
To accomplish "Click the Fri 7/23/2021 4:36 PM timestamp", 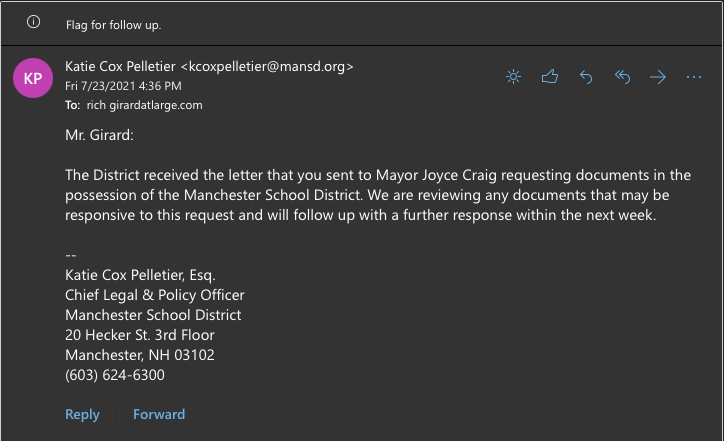I will [116, 85].
